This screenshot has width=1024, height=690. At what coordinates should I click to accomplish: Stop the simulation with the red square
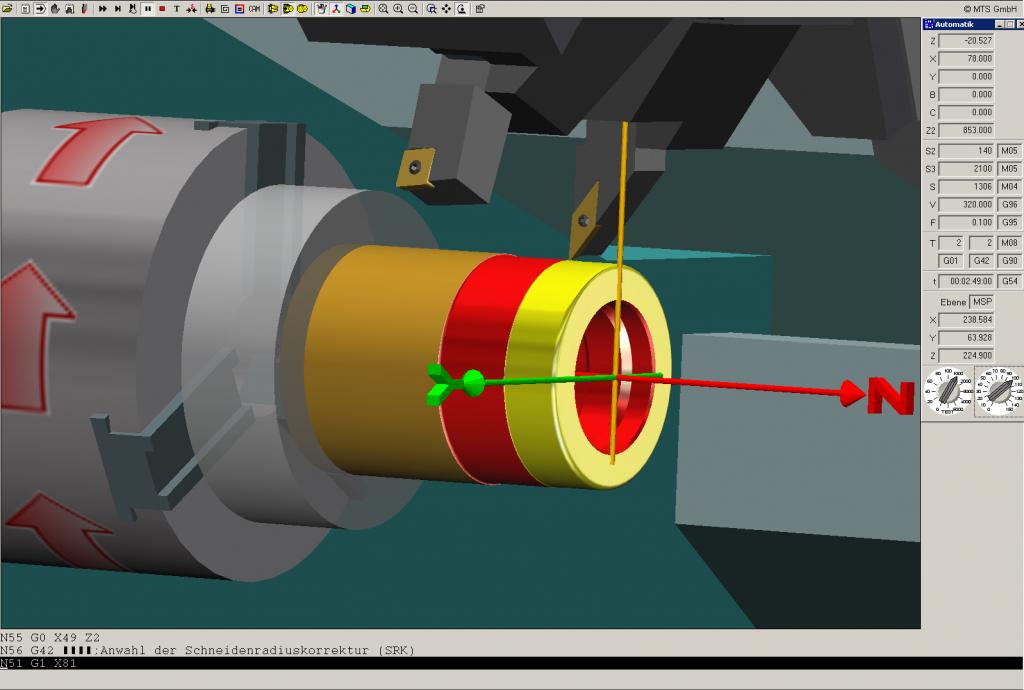[x=162, y=8]
